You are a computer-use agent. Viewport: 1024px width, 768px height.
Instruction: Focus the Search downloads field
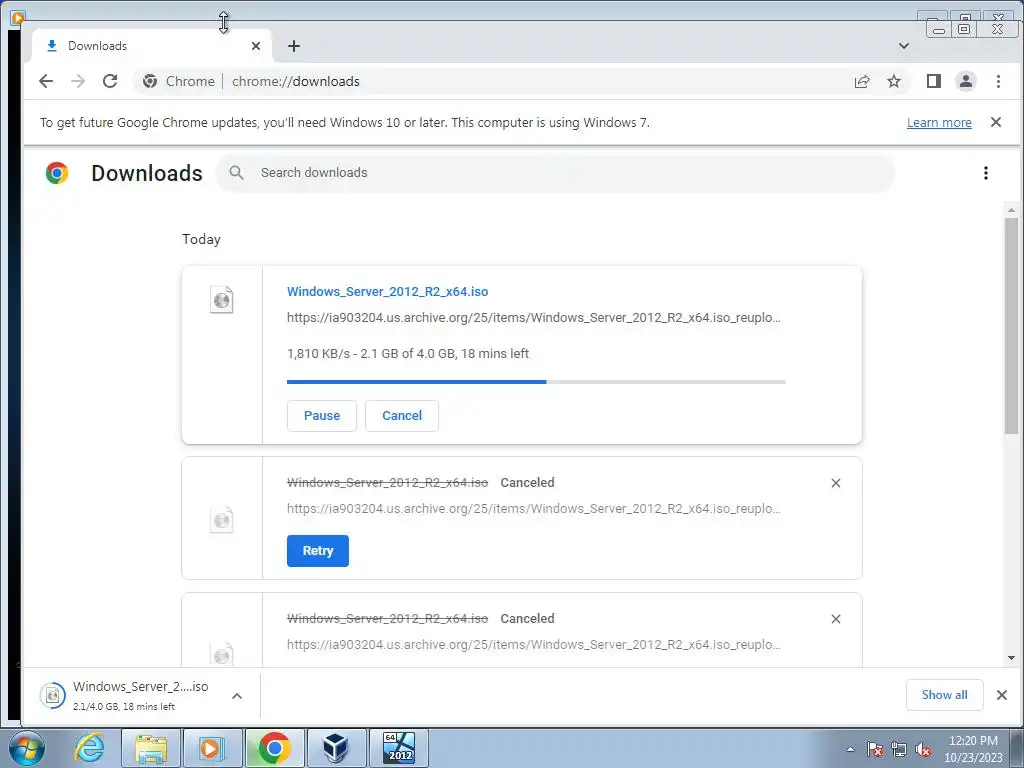pos(555,173)
